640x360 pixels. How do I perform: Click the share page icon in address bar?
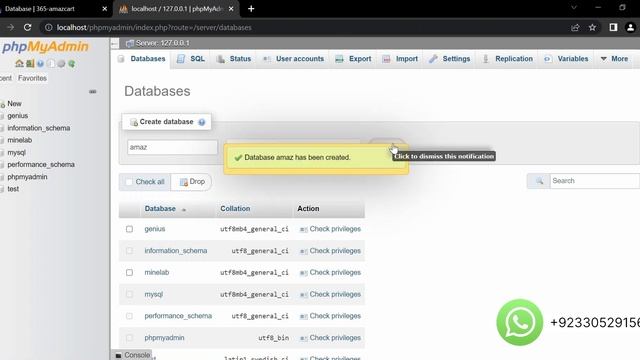coord(575,27)
